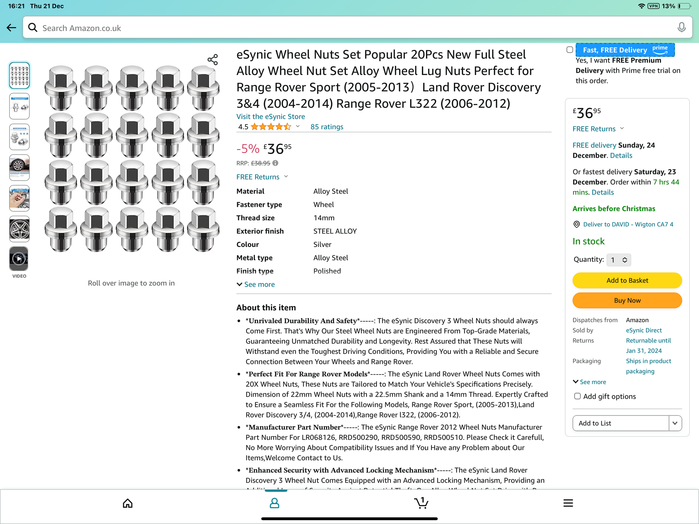Play the product video thumbnail
This screenshot has width=699, height=524.
pos(19,259)
